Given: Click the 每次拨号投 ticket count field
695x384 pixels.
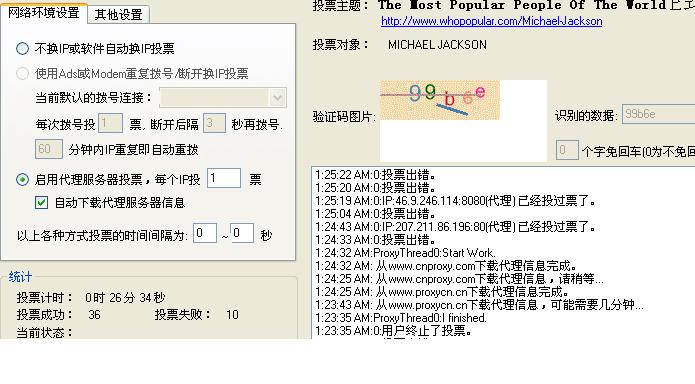Looking at the screenshot, I should 110,123.
